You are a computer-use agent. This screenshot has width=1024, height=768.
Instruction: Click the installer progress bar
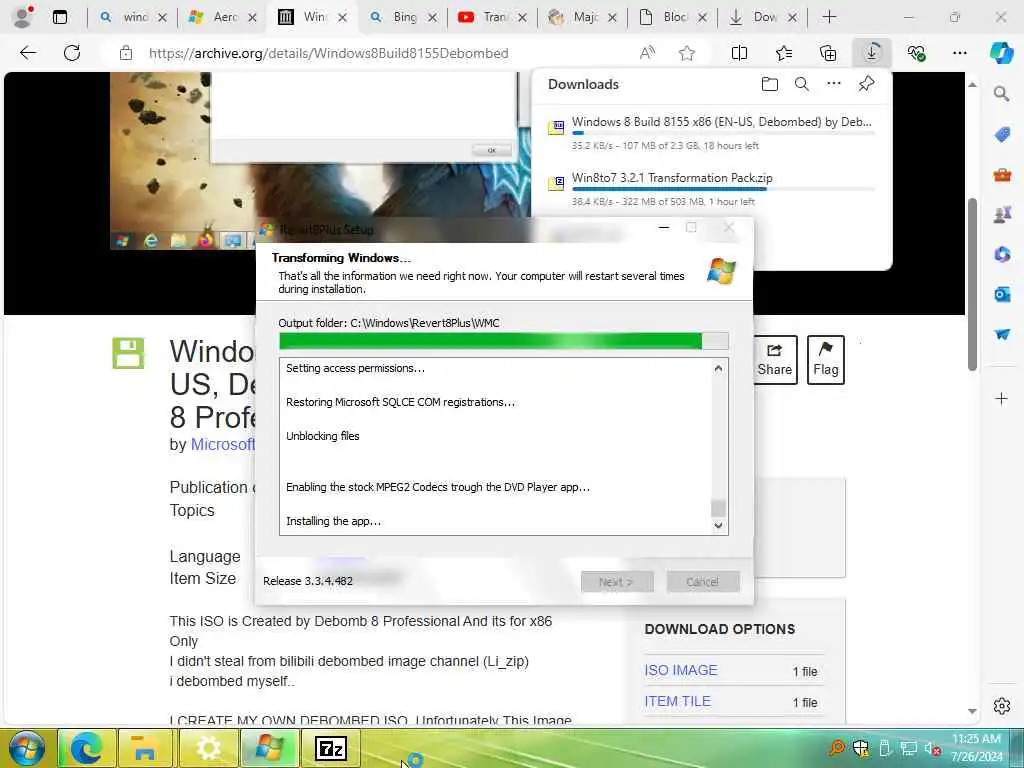(504, 341)
